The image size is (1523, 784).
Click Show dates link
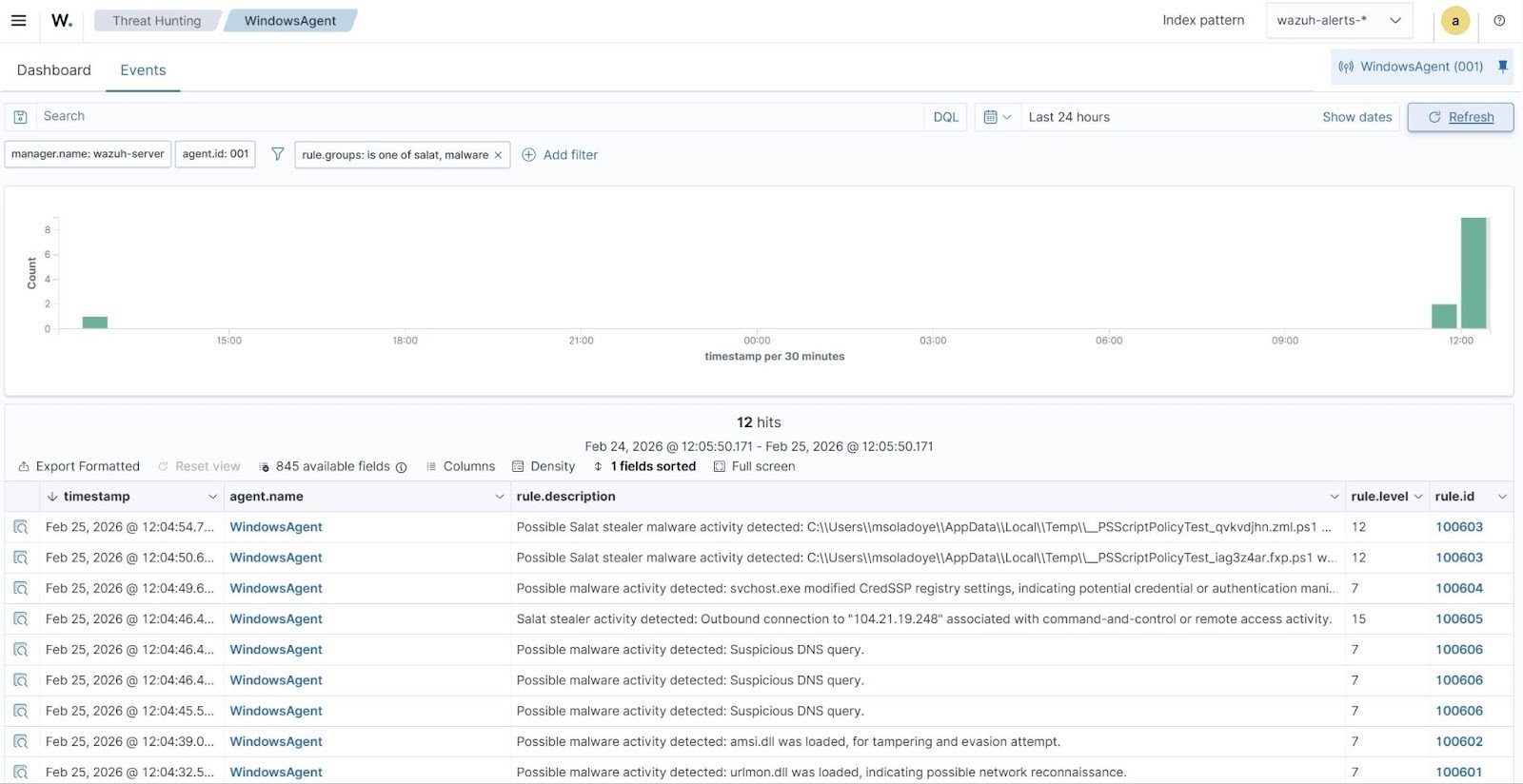tap(1356, 117)
